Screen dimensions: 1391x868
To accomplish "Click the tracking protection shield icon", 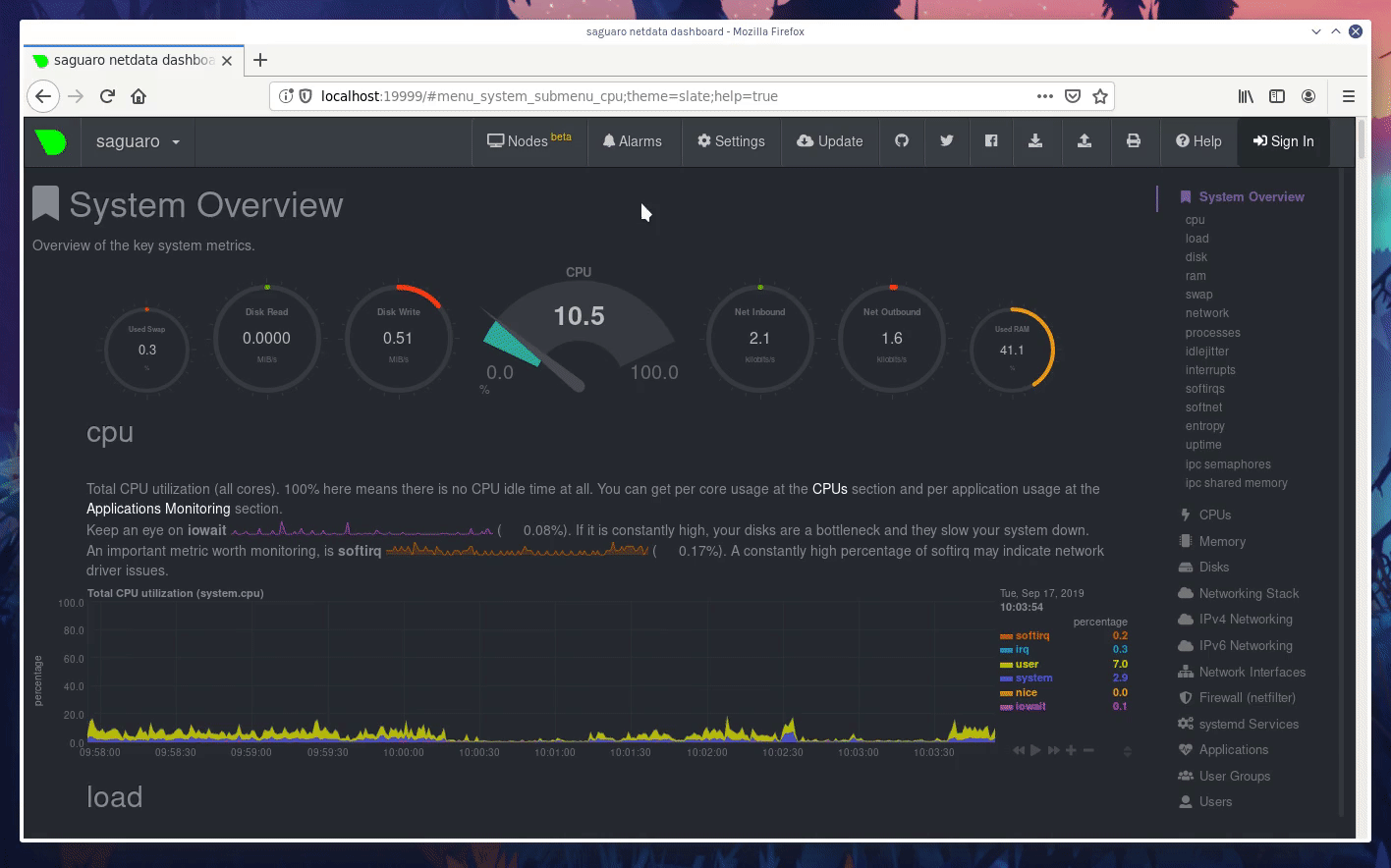I will tap(306, 96).
